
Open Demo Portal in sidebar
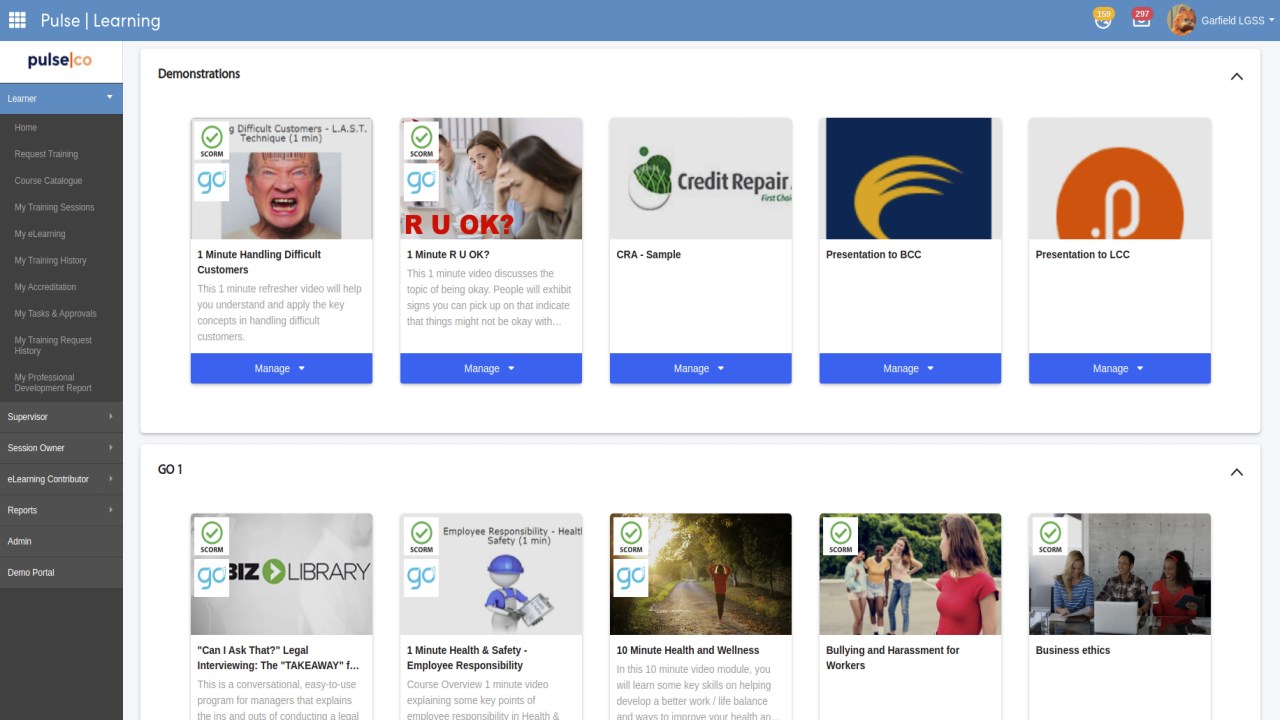(x=31, y=572)
